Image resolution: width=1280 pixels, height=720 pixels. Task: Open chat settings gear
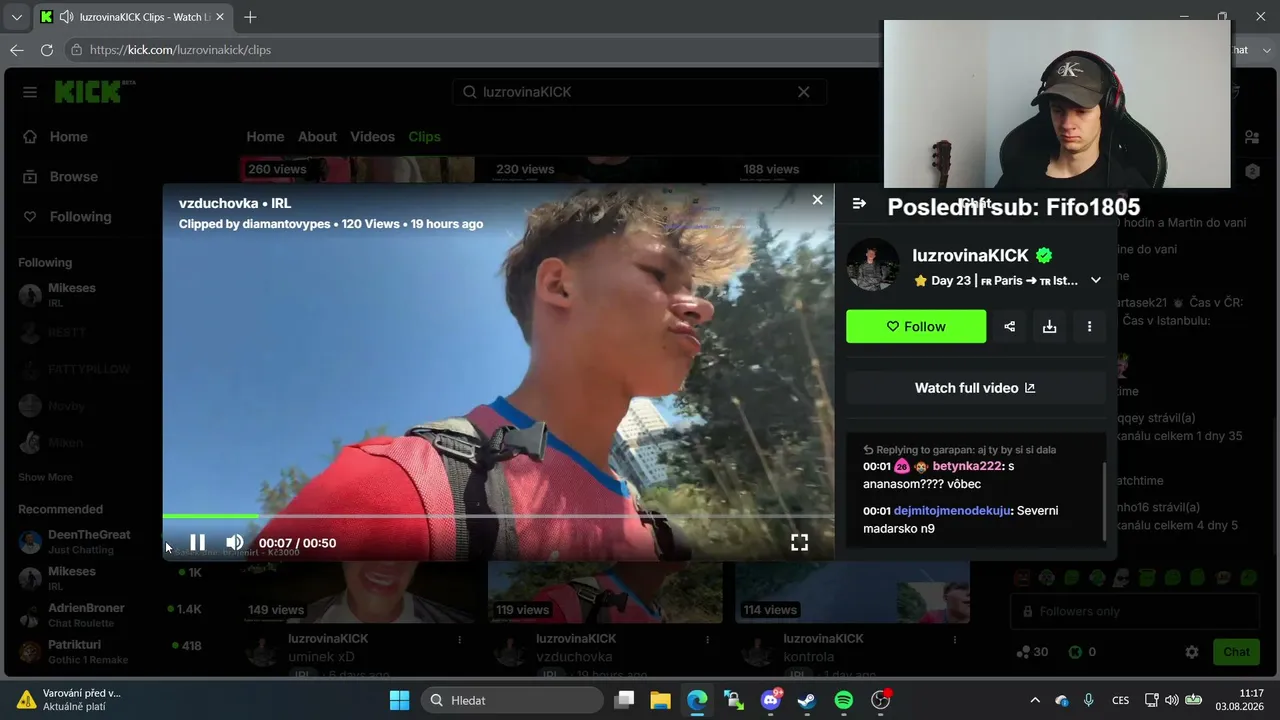(1192, 652)
